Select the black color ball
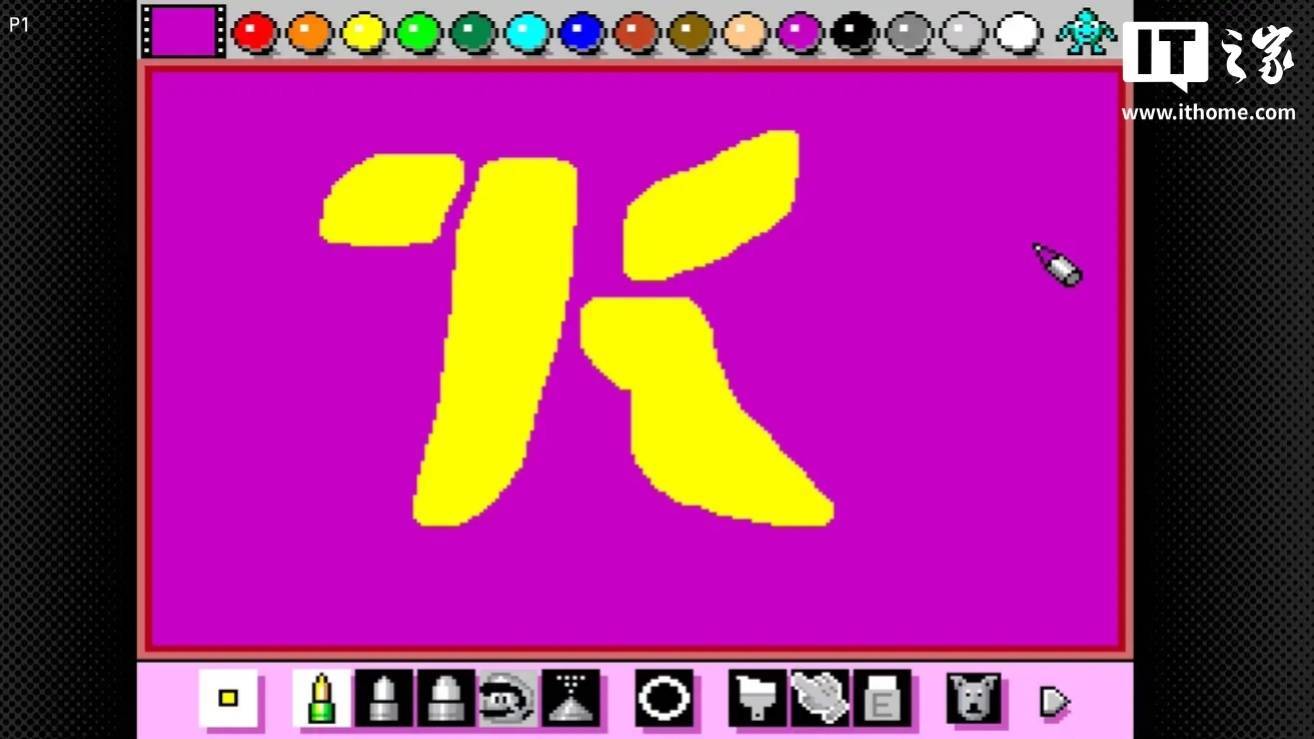The height and width of the screenshot is (739, 1314). 853,32
